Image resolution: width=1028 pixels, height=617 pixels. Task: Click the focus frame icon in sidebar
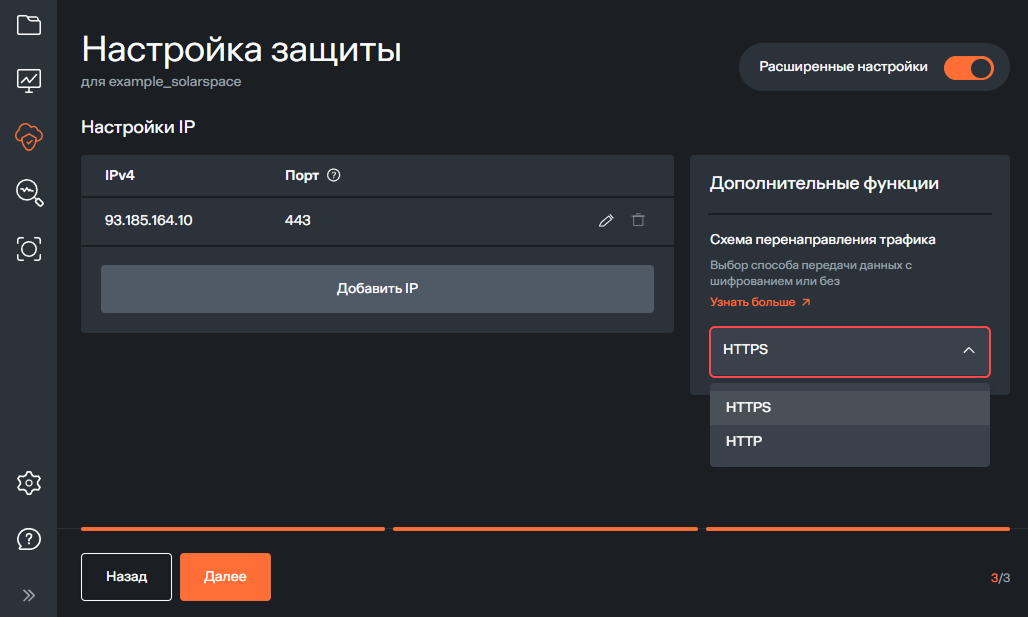pos(29,250)
